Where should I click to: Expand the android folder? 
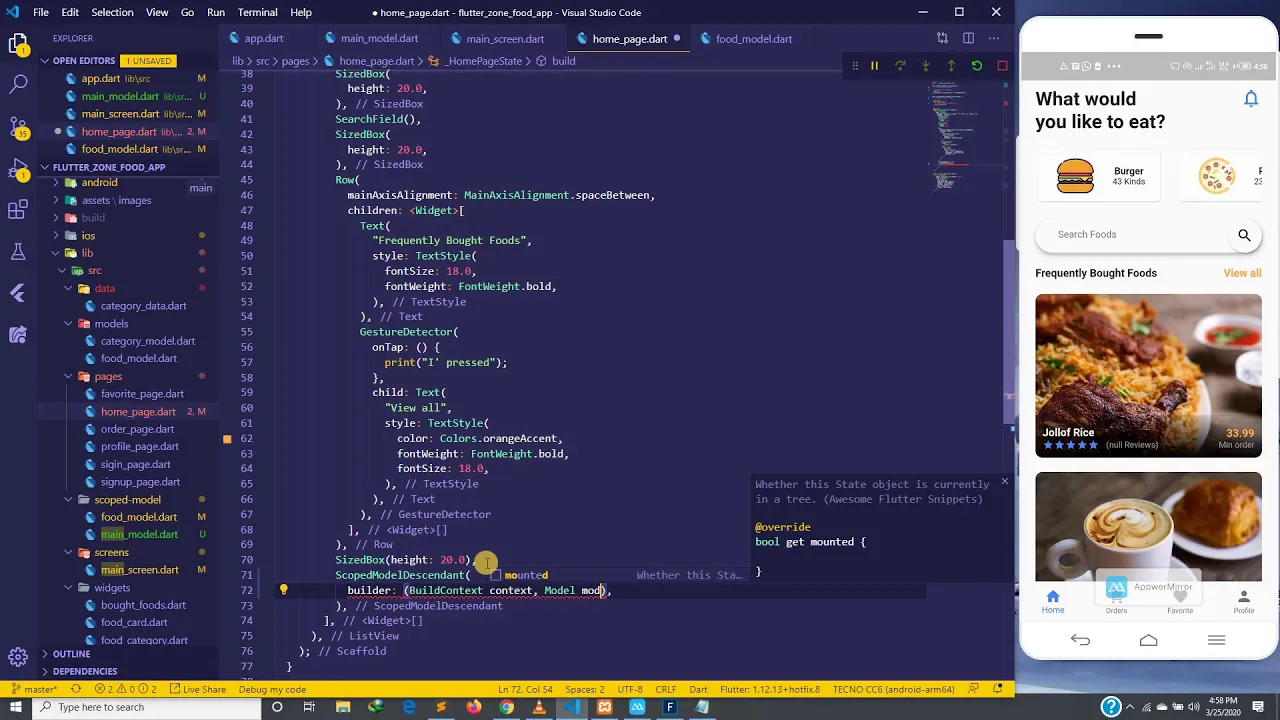(x=57, y=183)
